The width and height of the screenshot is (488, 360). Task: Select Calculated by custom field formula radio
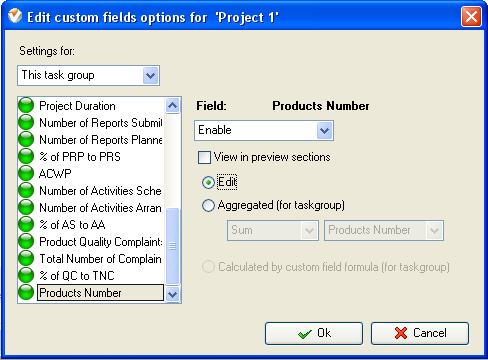[x=208, y=267]
